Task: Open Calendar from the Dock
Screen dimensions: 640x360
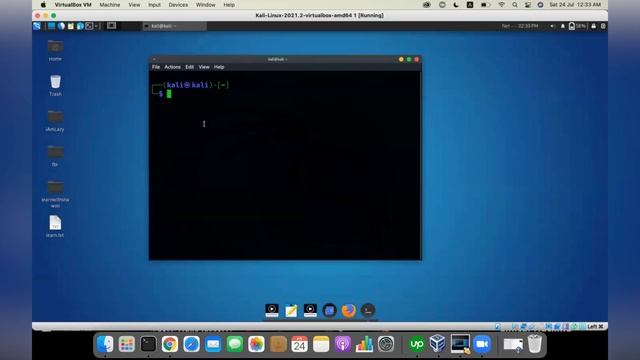Action: [x=300, y=344]
